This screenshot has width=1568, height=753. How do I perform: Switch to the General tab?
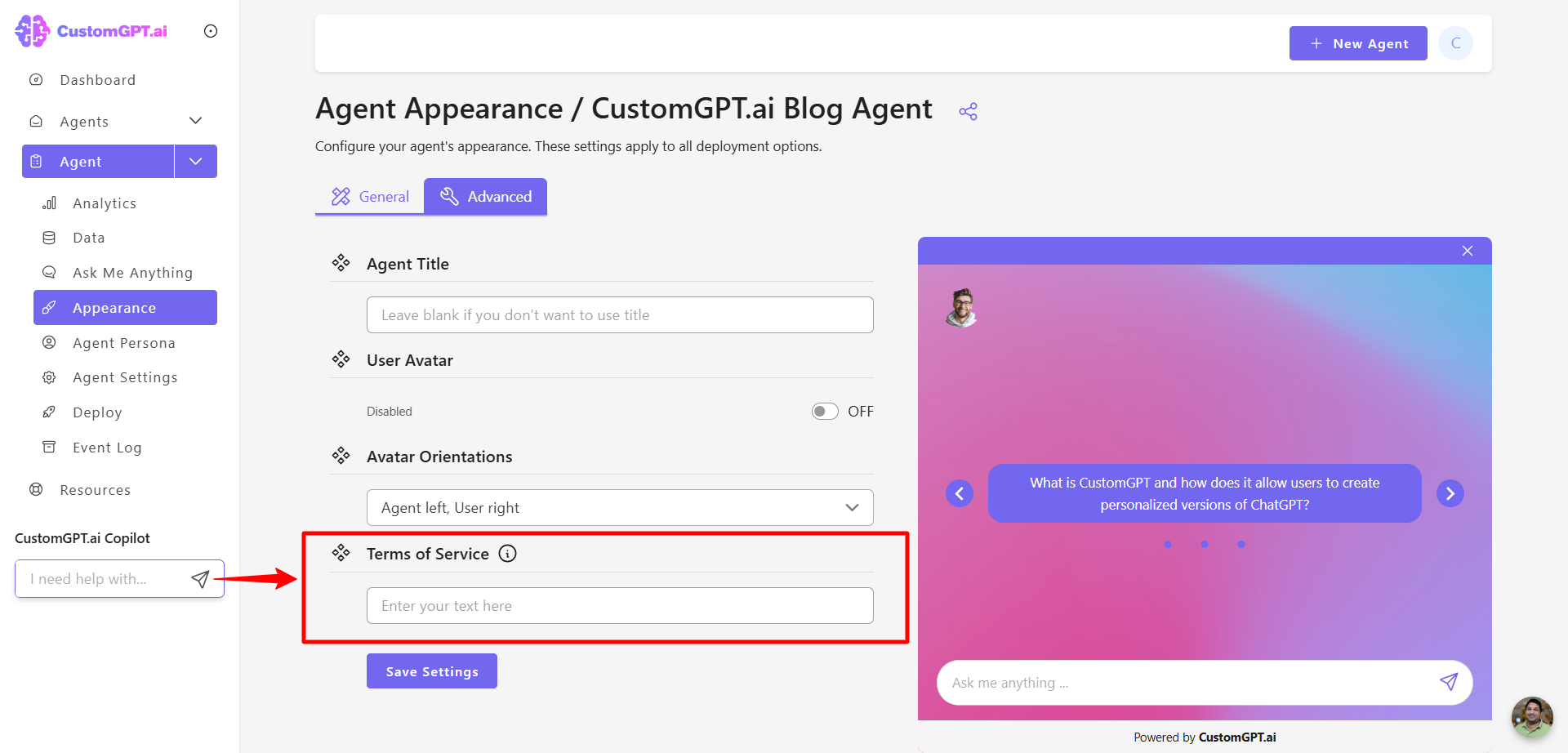pos(370,197)
